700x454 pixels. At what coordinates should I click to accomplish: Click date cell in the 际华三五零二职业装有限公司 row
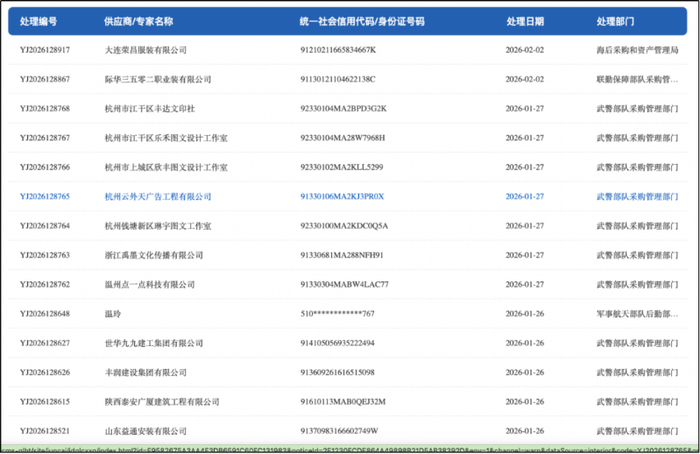pos(525,79)
